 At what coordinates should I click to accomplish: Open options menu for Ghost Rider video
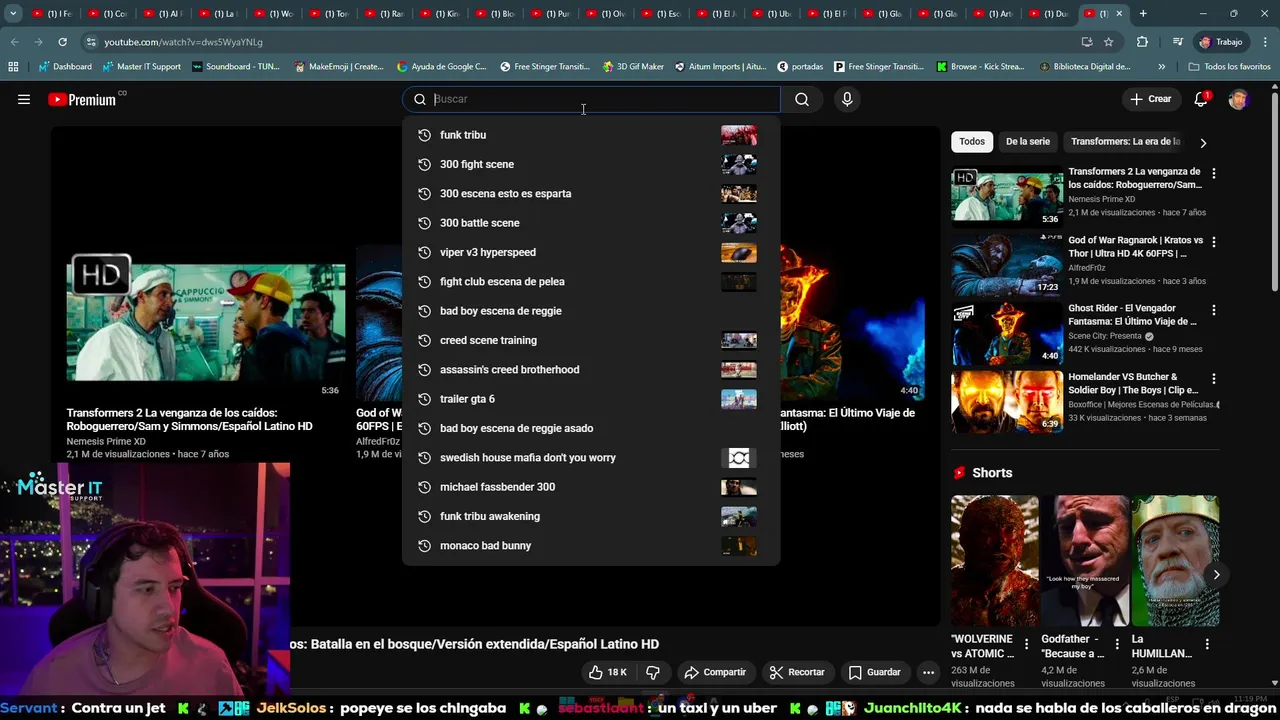pos(1214,310)
